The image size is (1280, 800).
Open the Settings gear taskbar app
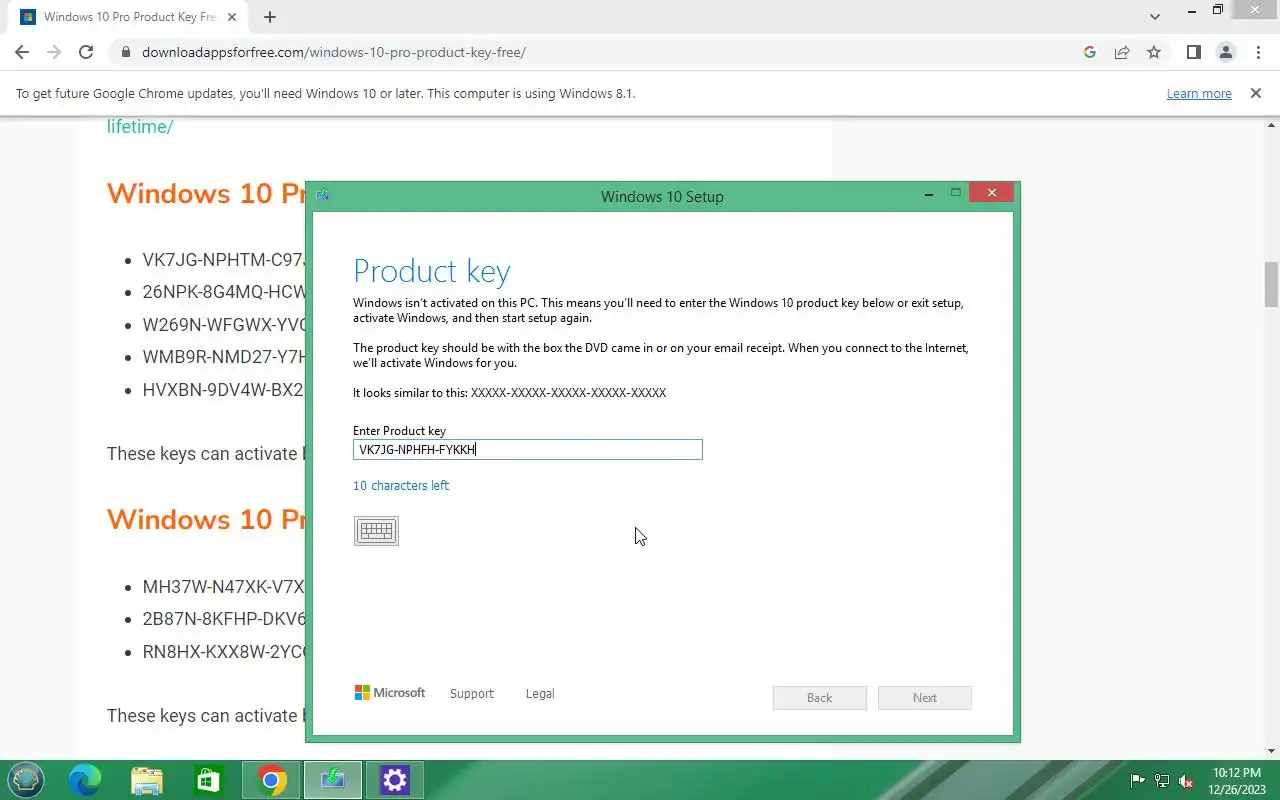(395, 780)
